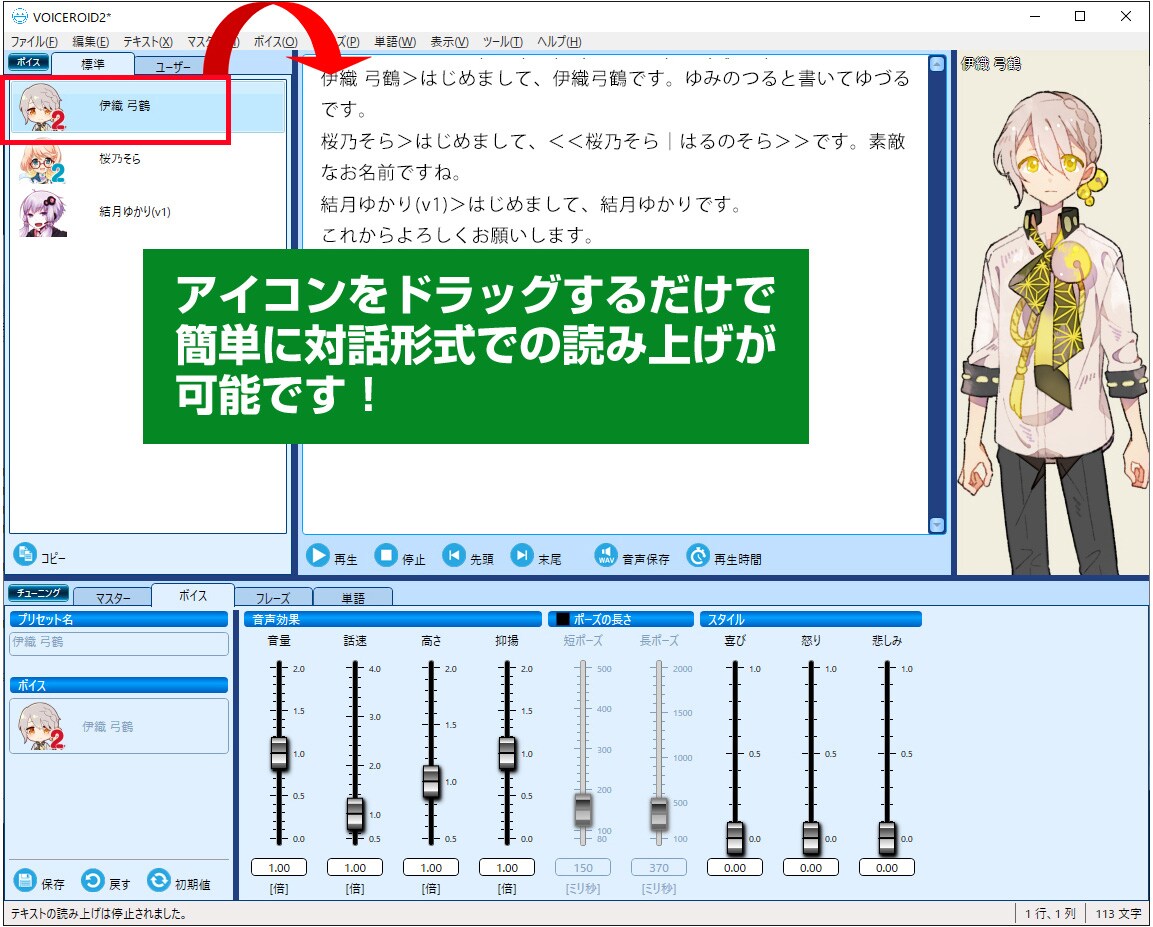Screen dimensions: 1153x927
Task: Show playback time with 再生時間 icon
Action: 698,556
